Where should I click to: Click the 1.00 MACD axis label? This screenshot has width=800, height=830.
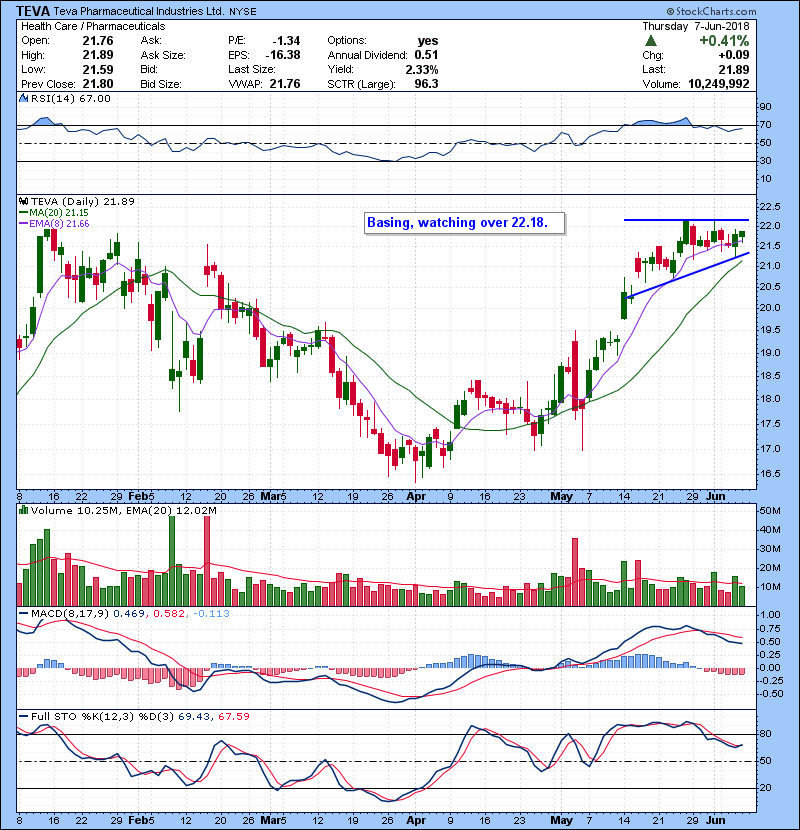[770, 615]
